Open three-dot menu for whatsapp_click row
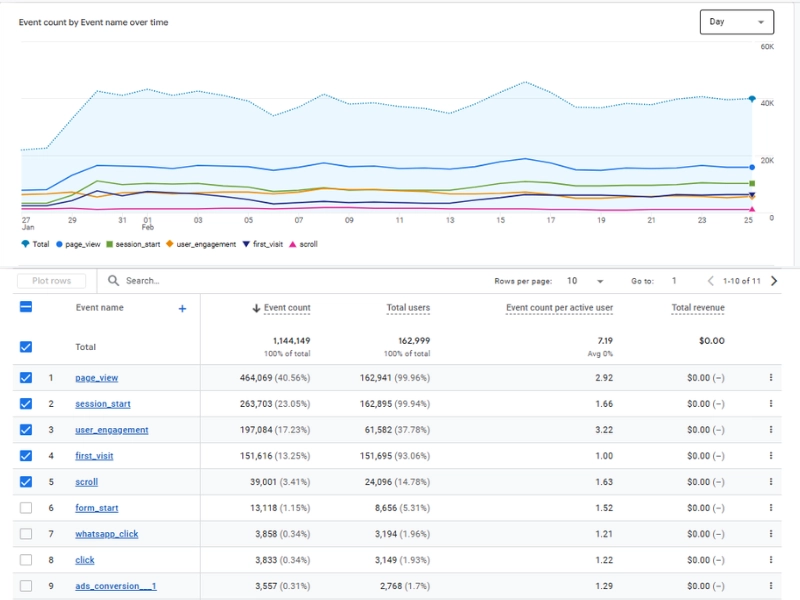Viewport: 800px width, 600px height. click(771, 534)
